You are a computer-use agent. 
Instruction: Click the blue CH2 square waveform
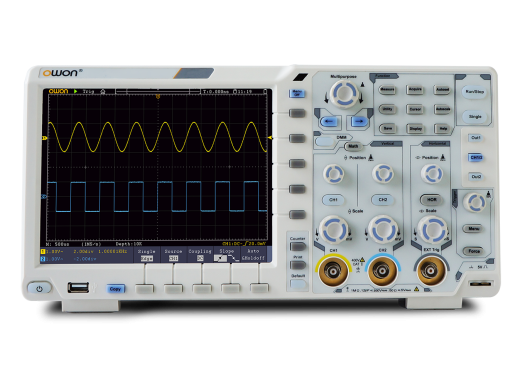click(157, 197)
